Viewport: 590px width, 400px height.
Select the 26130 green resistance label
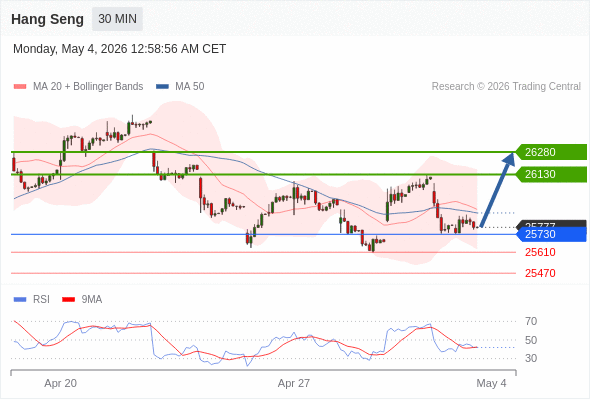tap(550, 174)
